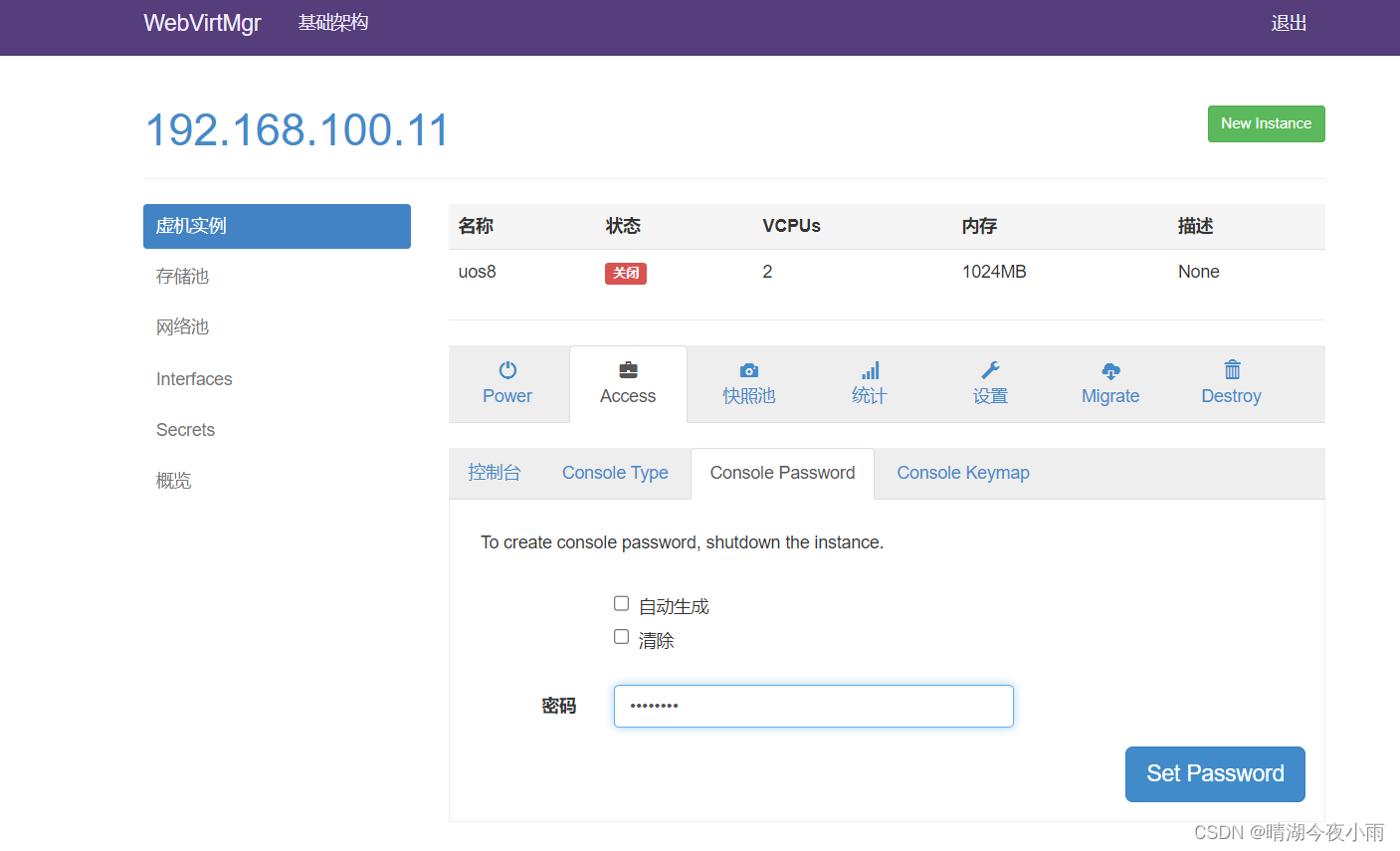The height and width of the screenshot is (851, 1400).
Task: Click the New Instance button
Action: [1266, 123]
